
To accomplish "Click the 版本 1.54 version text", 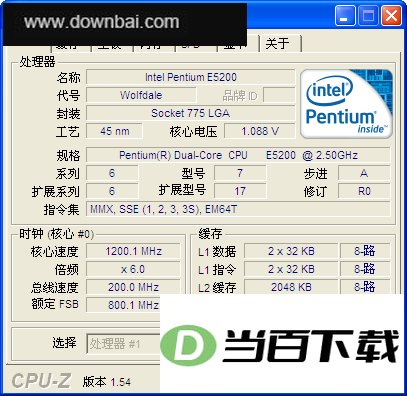I will [x=107, y=382].
